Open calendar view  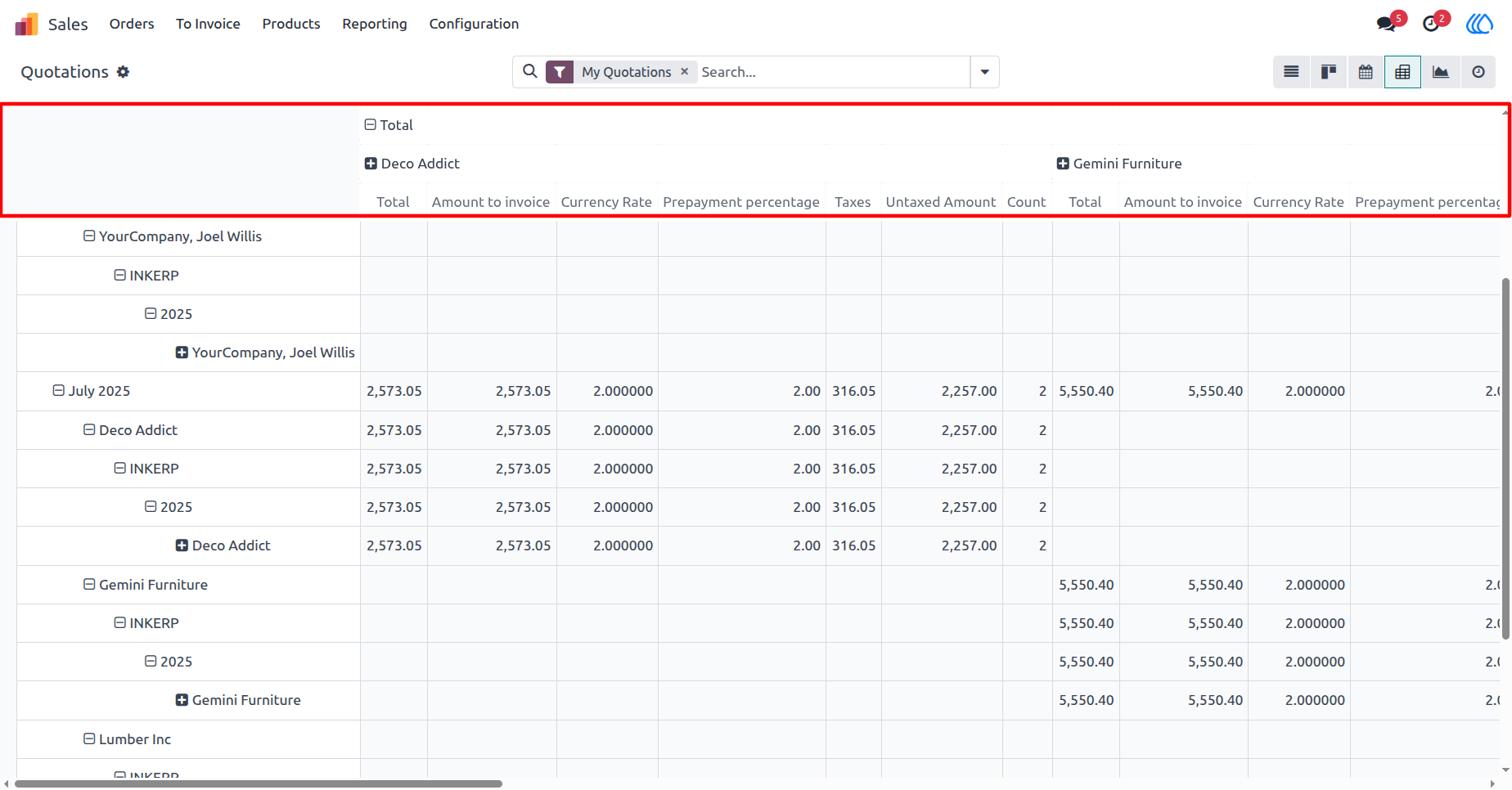[1366, 72]
